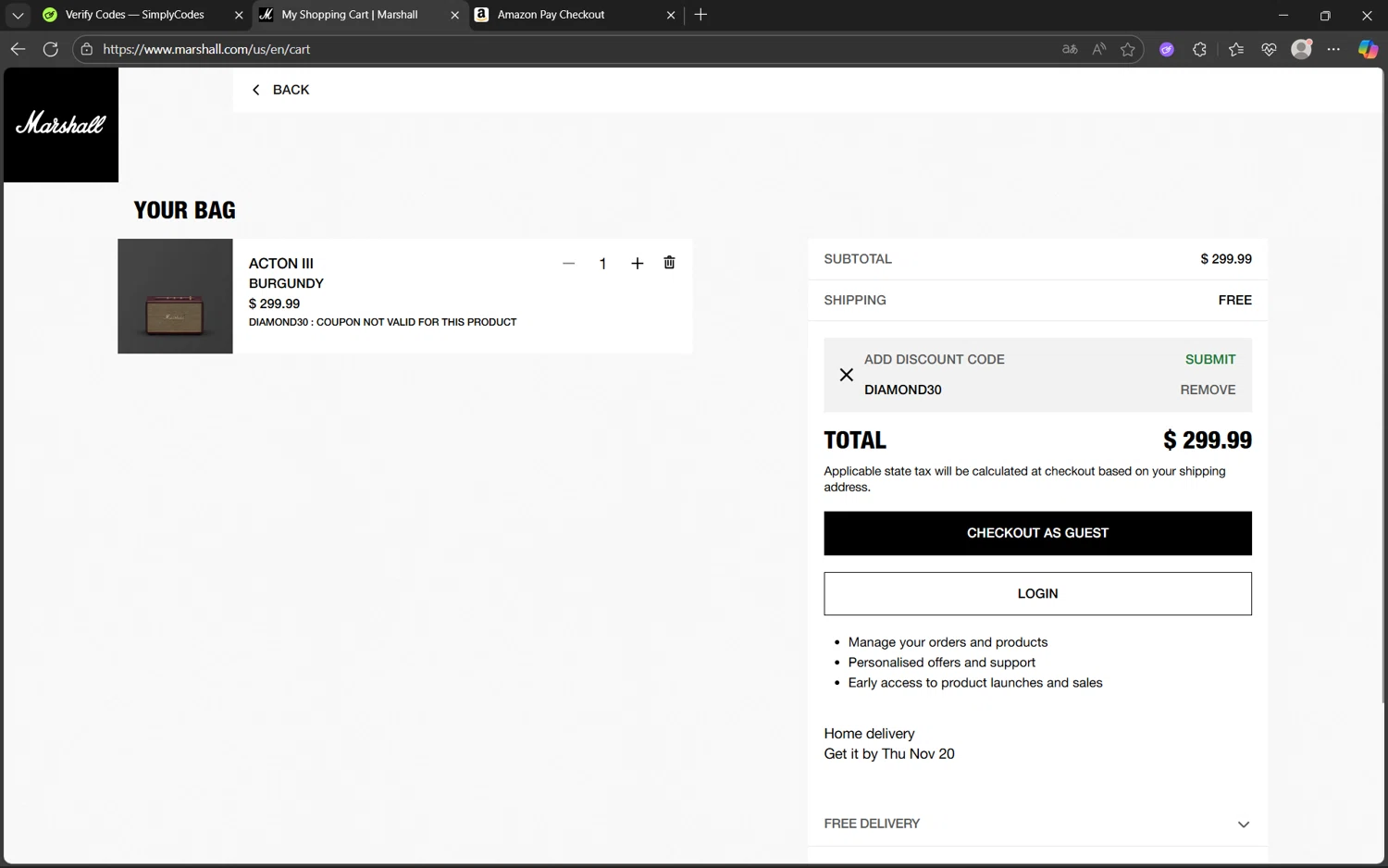
Task: Open a new browser tab
Action: [700, 15]
